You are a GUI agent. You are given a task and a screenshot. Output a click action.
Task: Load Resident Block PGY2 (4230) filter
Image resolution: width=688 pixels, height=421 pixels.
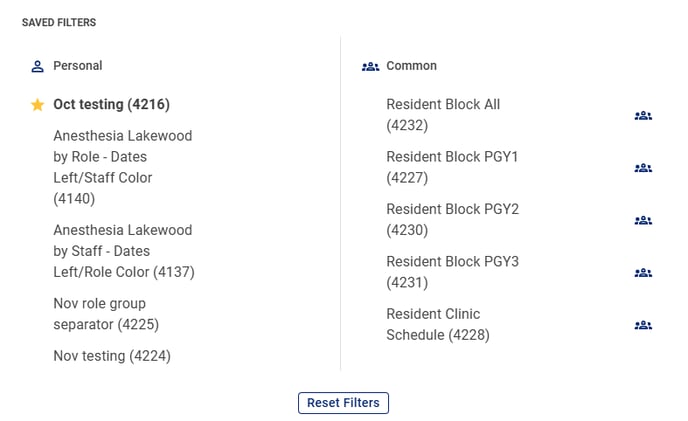[x=452, y=219]
